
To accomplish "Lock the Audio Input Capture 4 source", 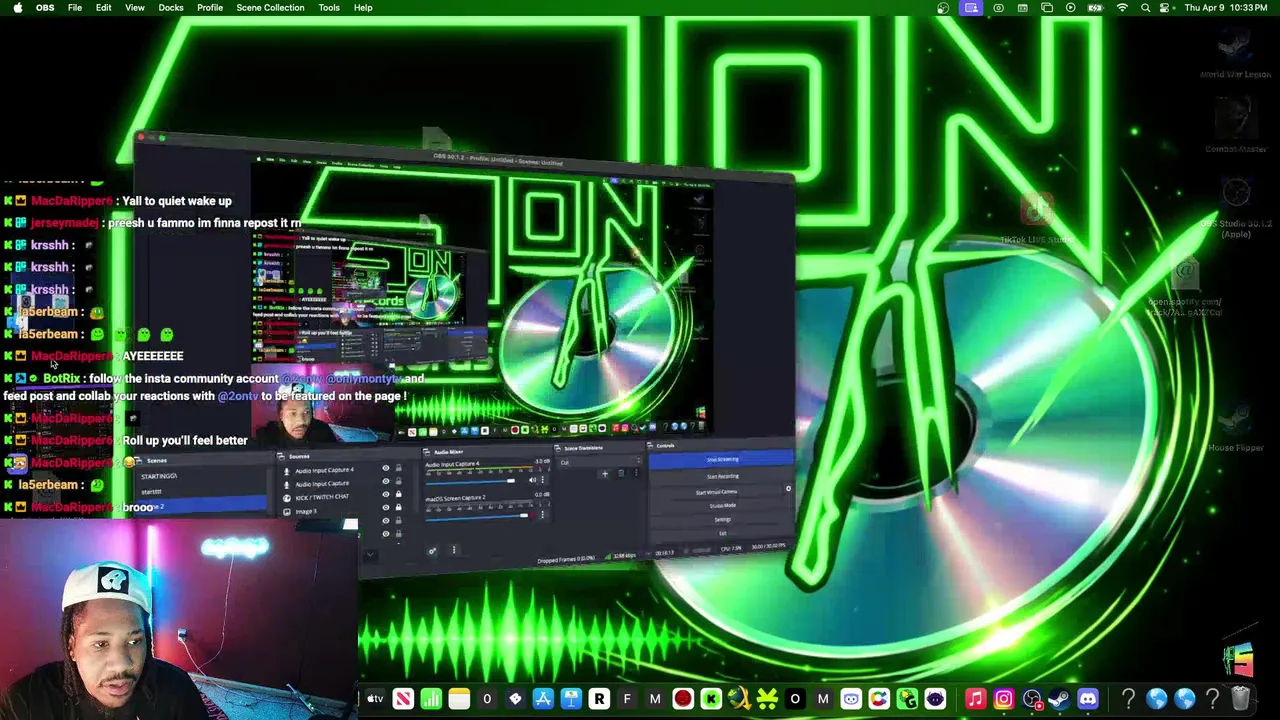I will pyautogui.click(x=398, y=468).
